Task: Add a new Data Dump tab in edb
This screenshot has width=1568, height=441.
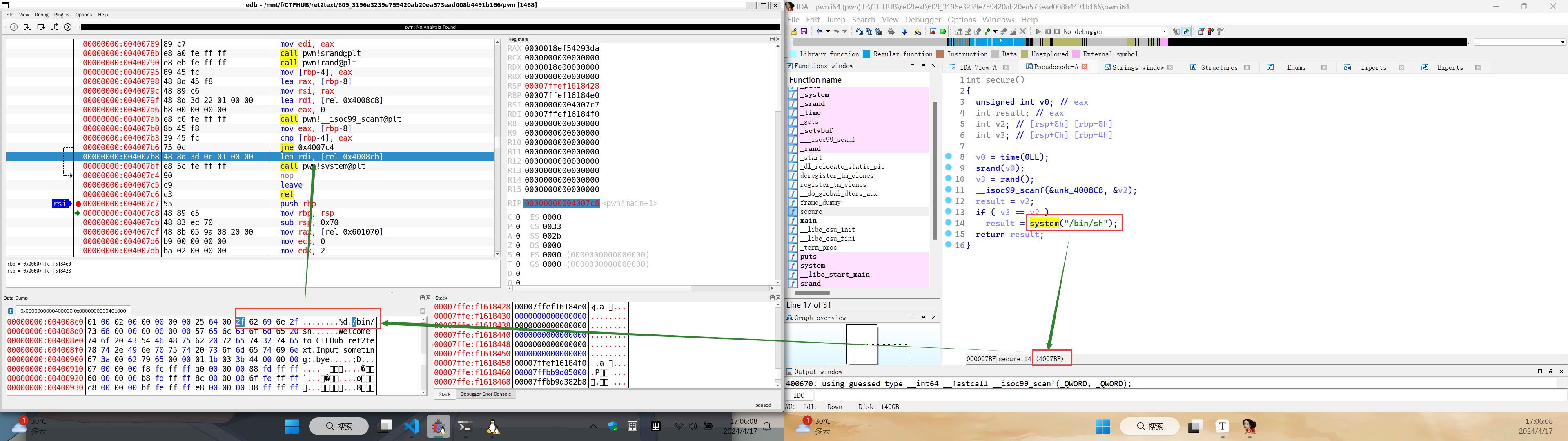Action: pos(10,311)
